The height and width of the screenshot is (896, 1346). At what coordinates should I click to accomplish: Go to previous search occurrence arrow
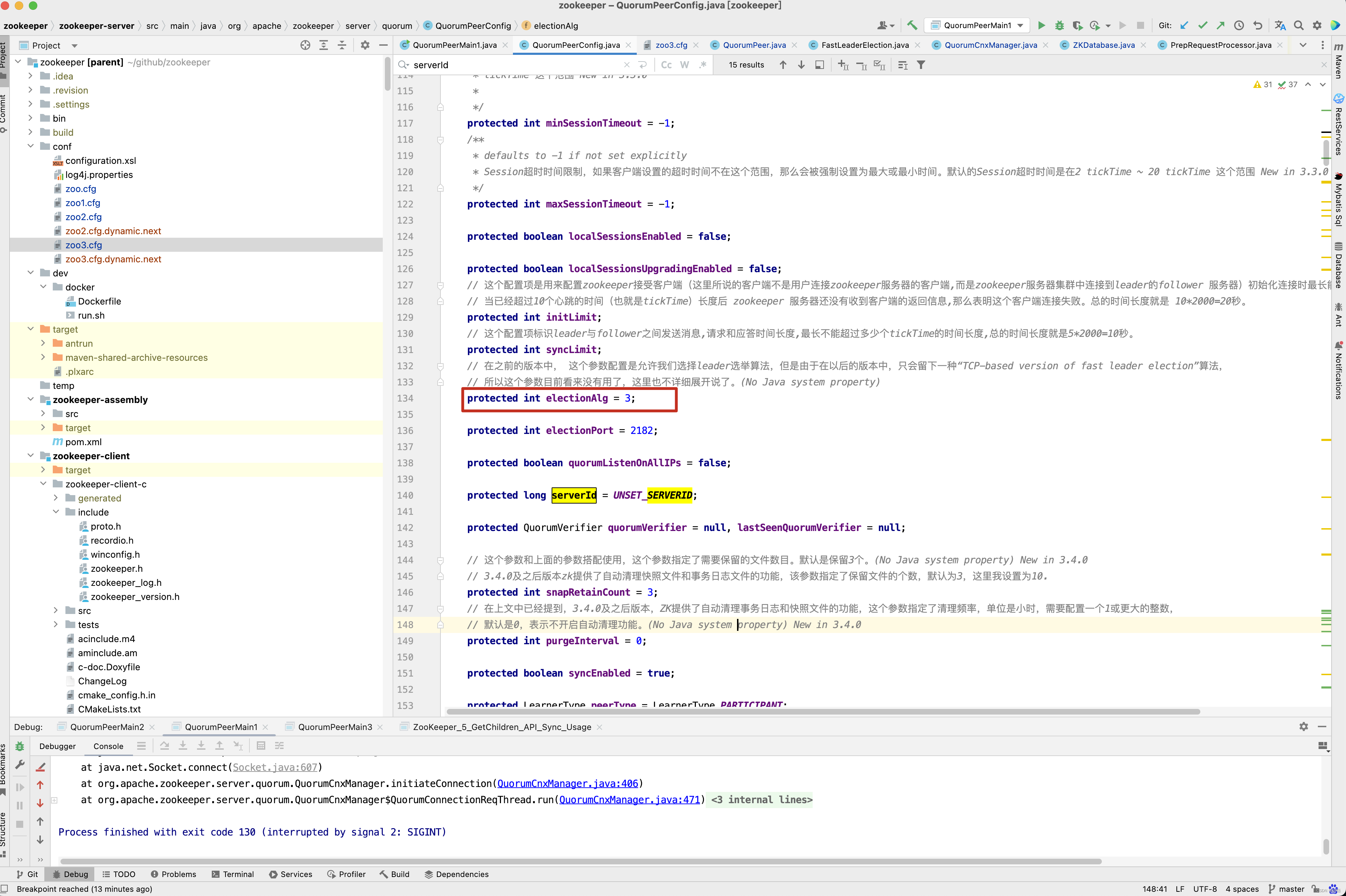click(783, 65)
